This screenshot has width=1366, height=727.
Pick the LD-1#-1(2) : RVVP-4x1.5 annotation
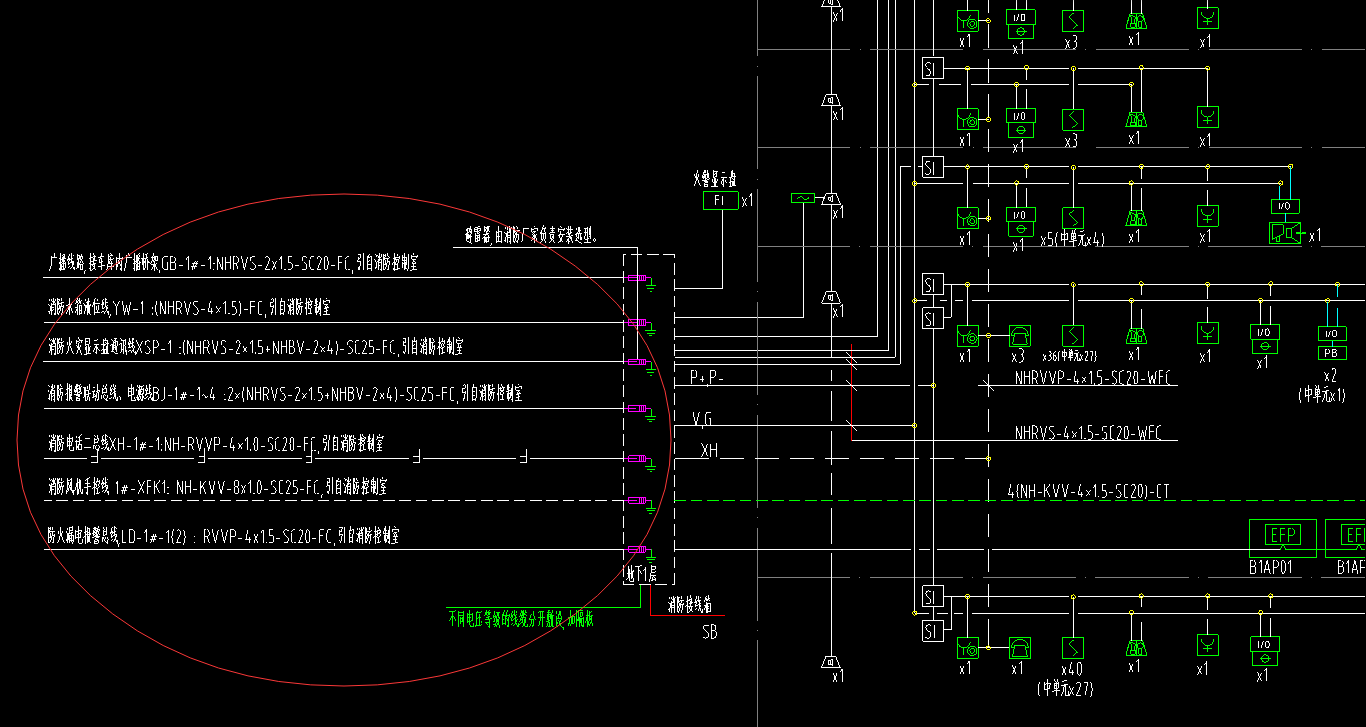click(225, 536)
